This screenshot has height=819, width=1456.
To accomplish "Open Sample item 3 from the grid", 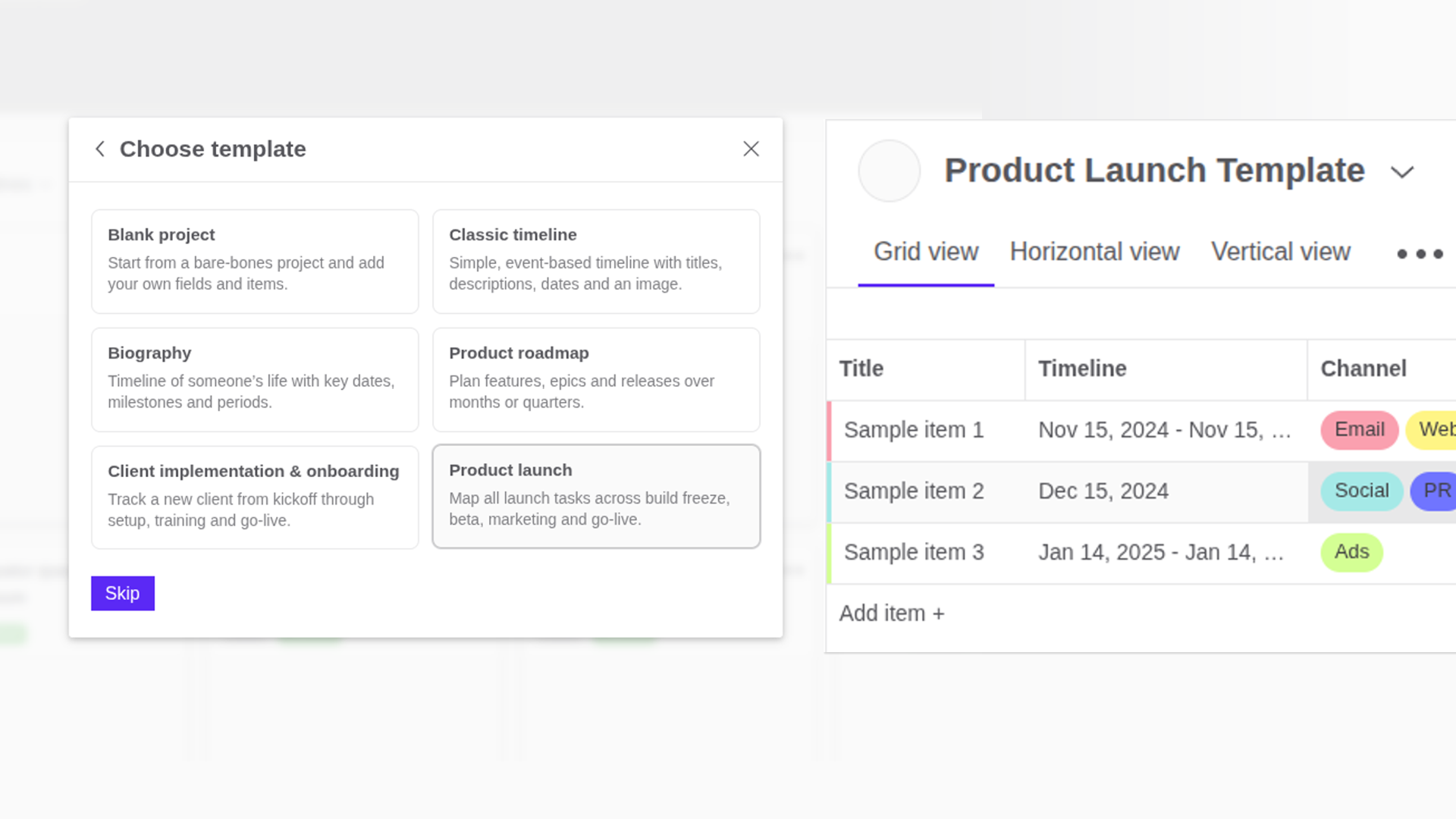I will tap(914, 552).
